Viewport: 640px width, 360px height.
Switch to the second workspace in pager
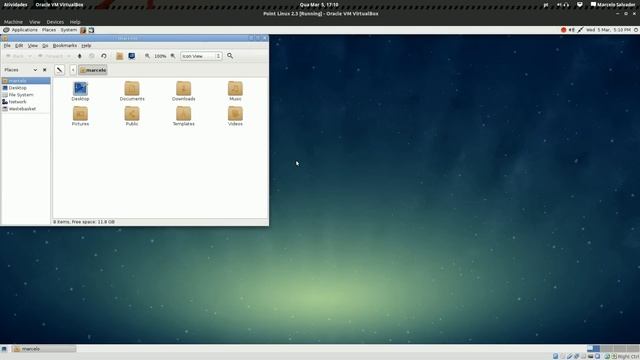point(607,349)
